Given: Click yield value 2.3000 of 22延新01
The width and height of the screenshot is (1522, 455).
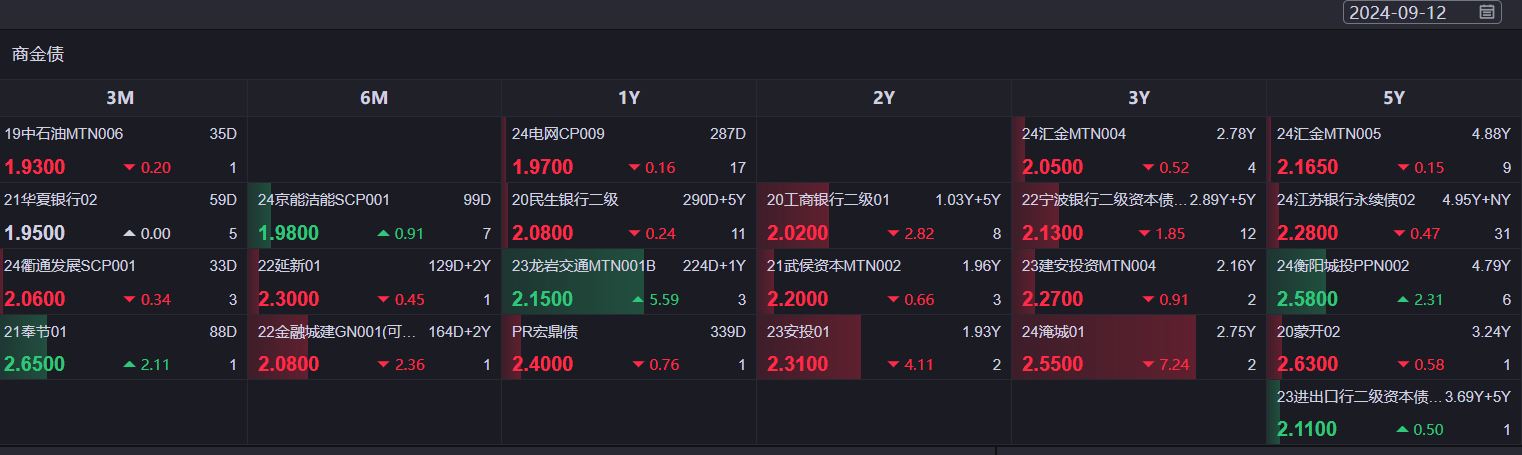Looking at the screenshot, I should [x=289, y=299].
